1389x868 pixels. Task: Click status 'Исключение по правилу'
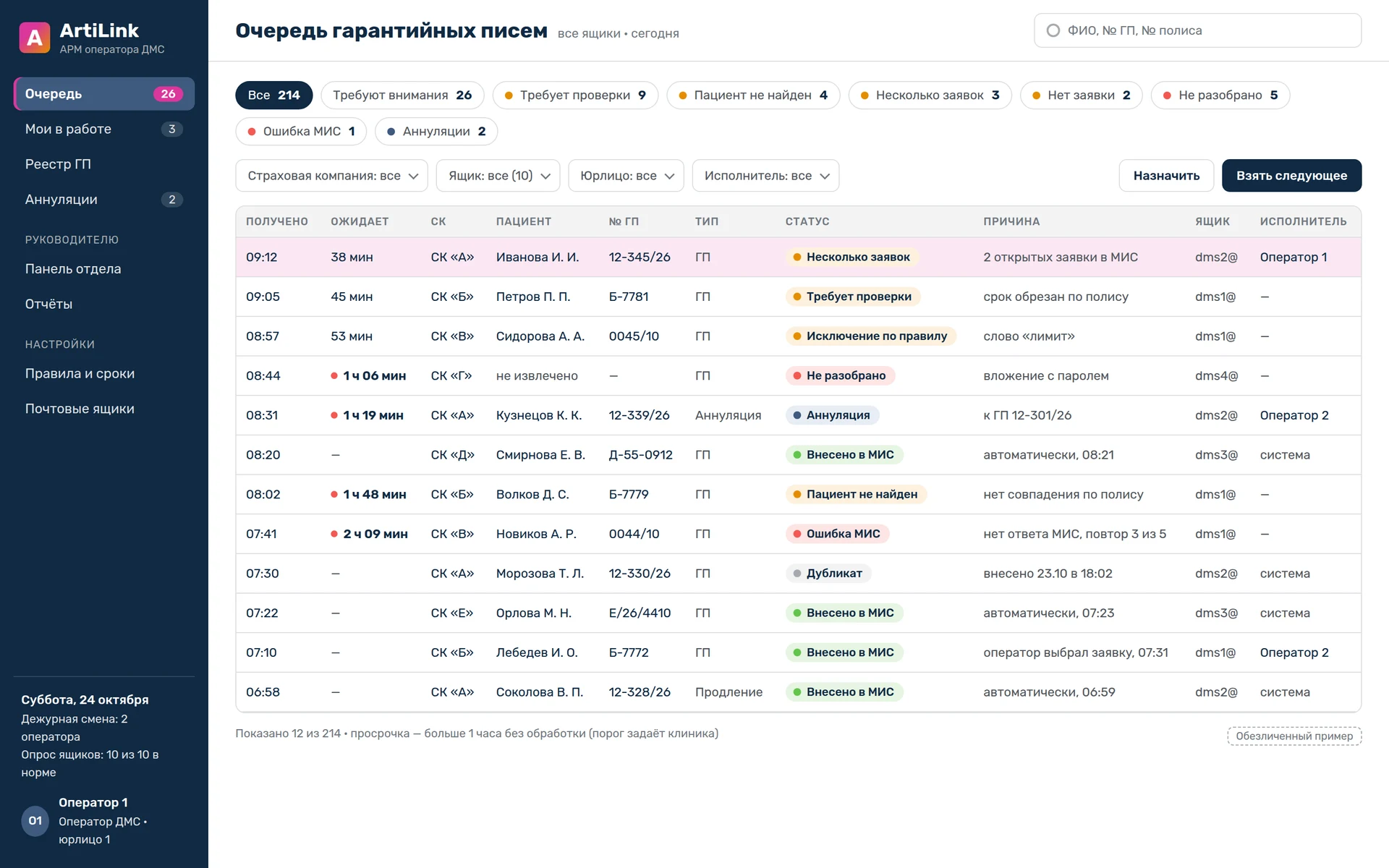click(871, 336)
